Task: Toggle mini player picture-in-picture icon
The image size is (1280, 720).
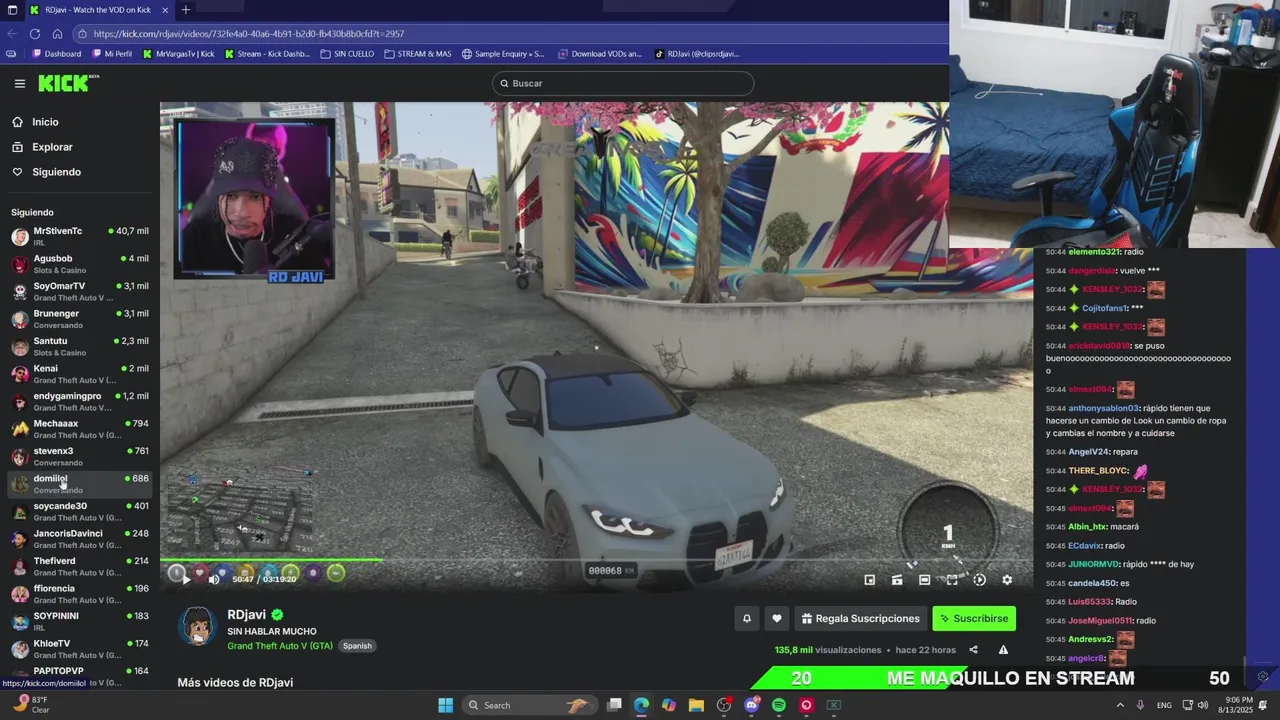Action: 870,579
